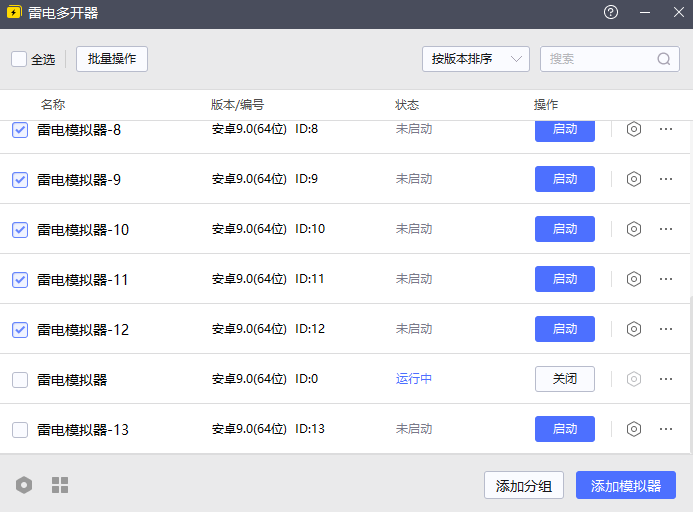Open settings for 雷电模拟器-9
693x512 pixels.
tap(633, 179)
